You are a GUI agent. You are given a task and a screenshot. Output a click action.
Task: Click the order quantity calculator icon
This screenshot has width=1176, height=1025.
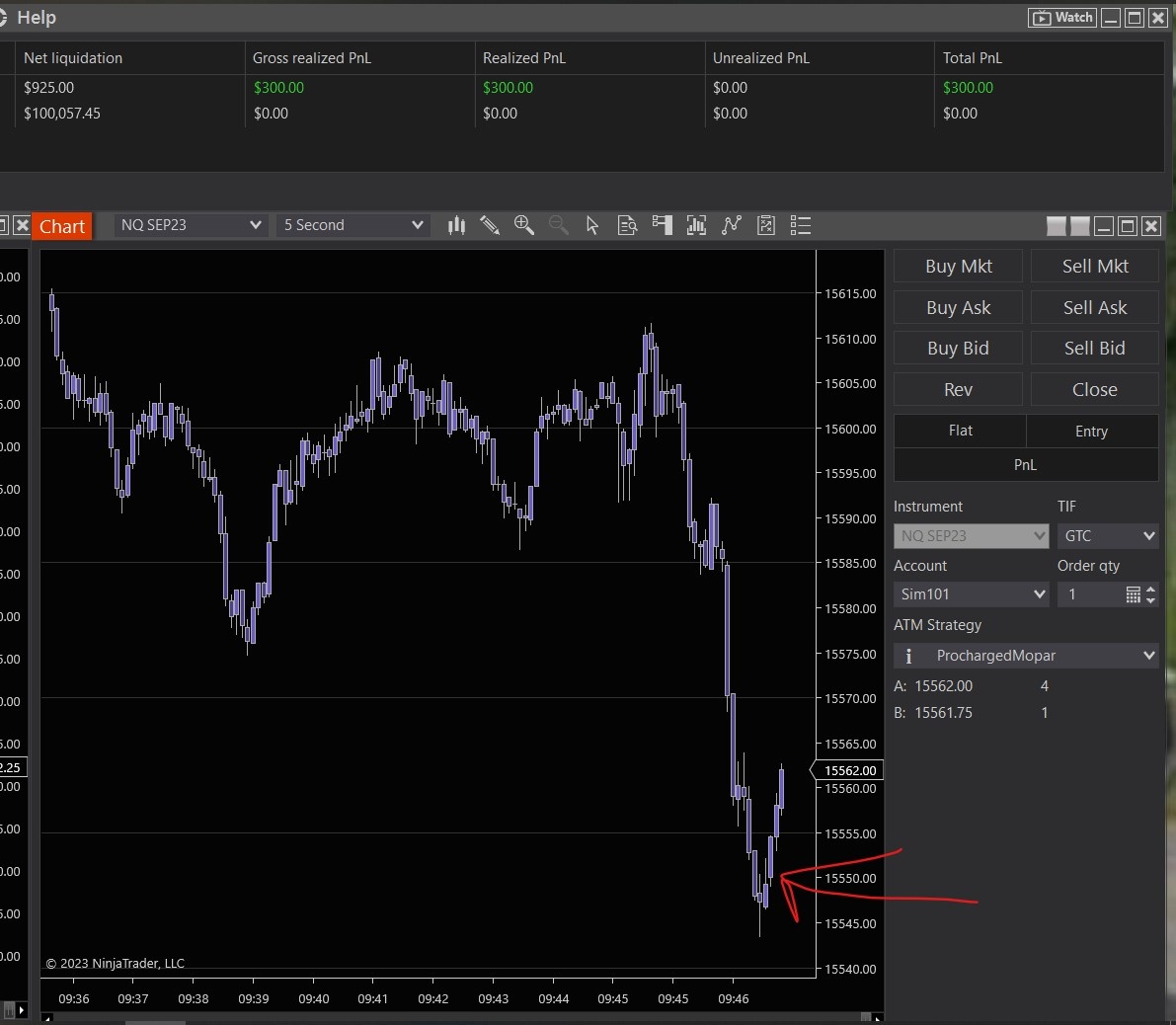pyautogui.click(x=1133, y=594)
